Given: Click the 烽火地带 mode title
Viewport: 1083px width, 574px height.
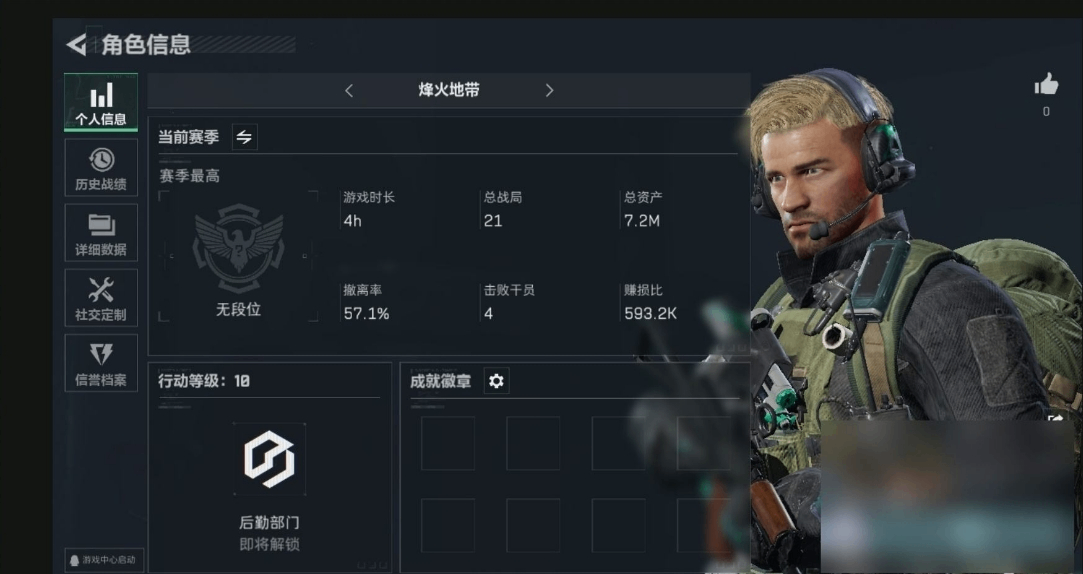Looking at the screenshot, I should [x=449, y=90].
